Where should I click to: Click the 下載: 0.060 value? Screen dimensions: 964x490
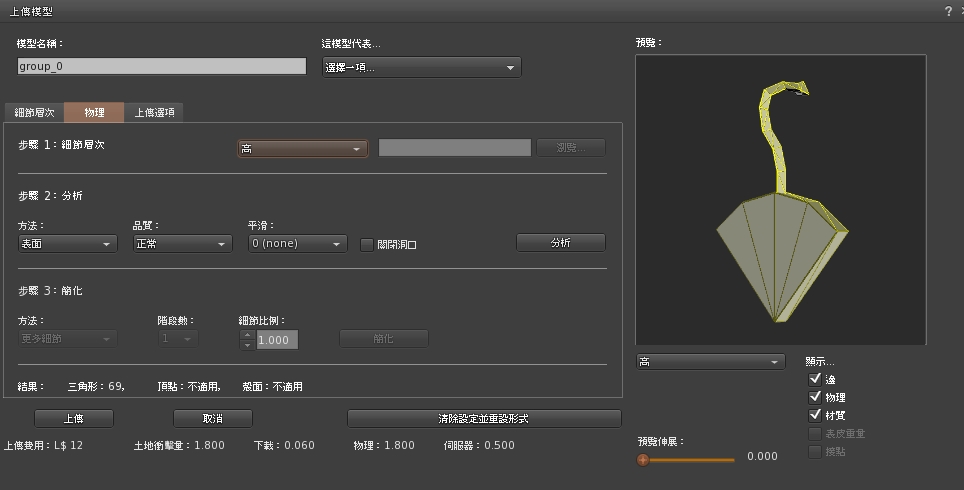pos(284,445)
